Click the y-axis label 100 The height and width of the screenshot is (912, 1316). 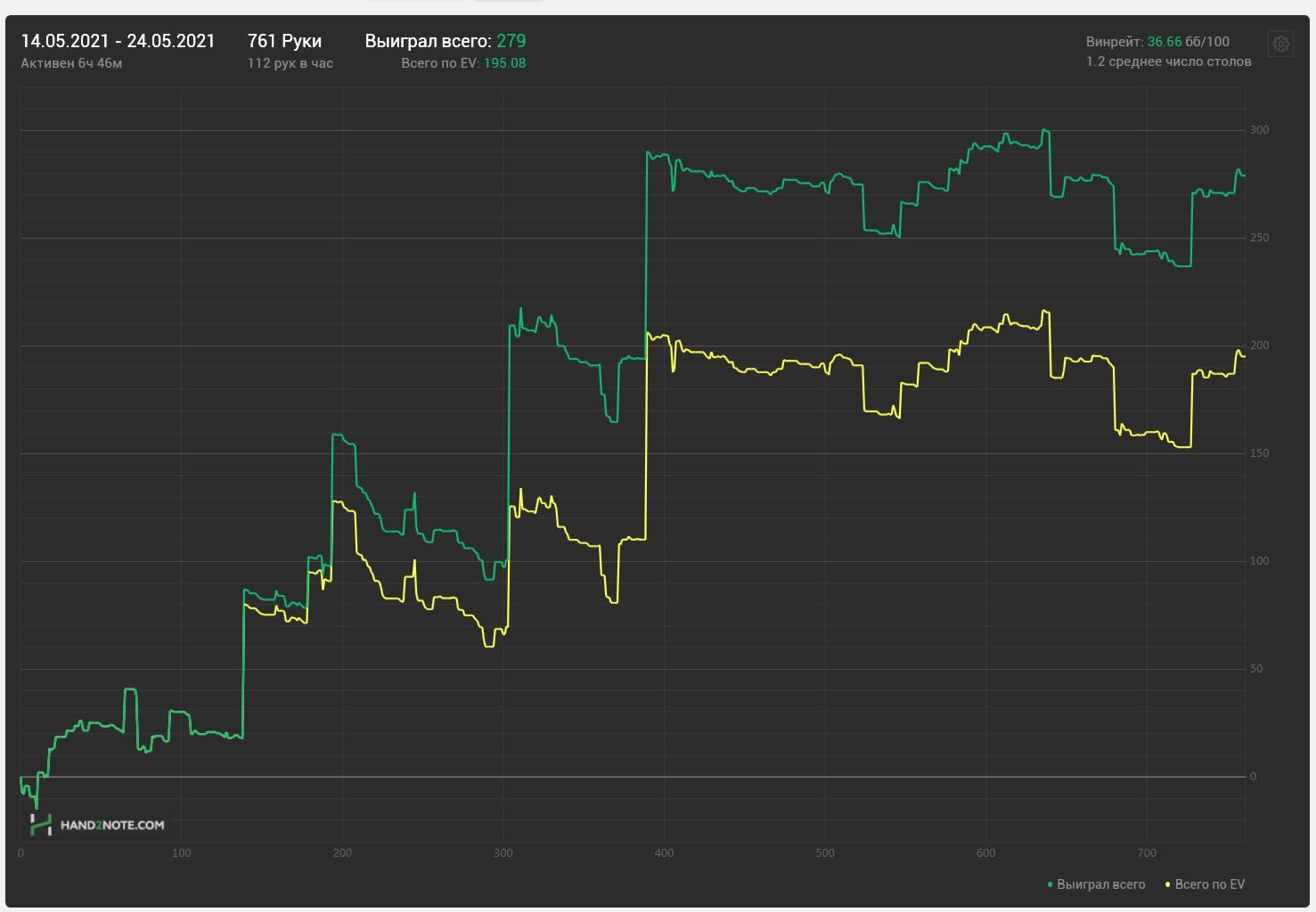pyautogui.click(x=1259, y=561)
